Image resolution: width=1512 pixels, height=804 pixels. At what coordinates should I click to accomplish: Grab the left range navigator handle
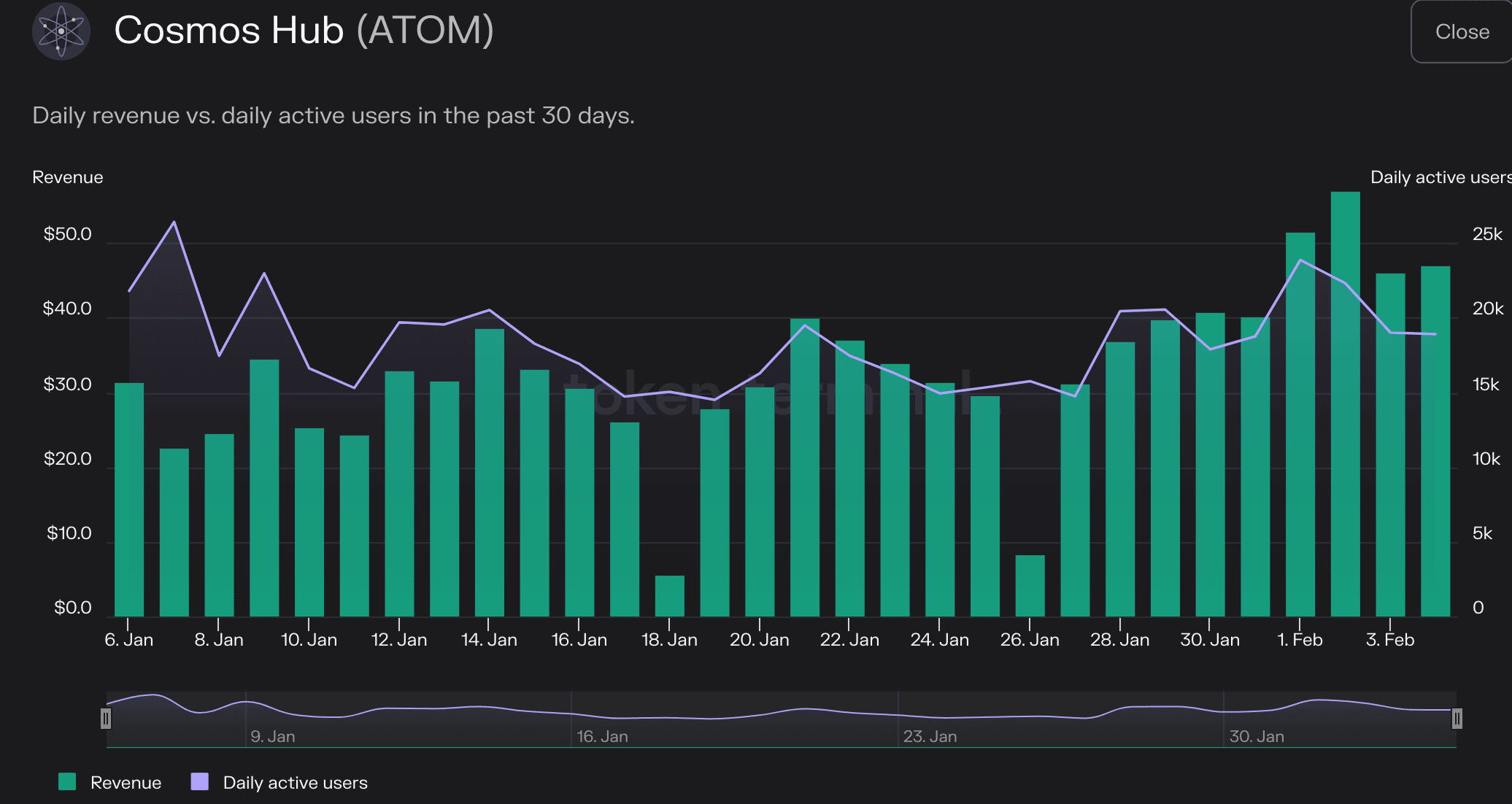106,719
